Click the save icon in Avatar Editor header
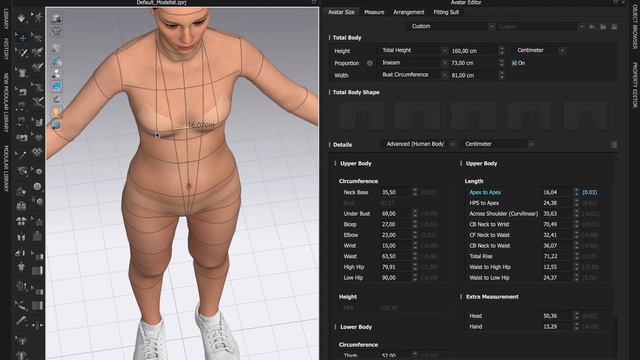The image size is (640, 360). tap(614, 27)
